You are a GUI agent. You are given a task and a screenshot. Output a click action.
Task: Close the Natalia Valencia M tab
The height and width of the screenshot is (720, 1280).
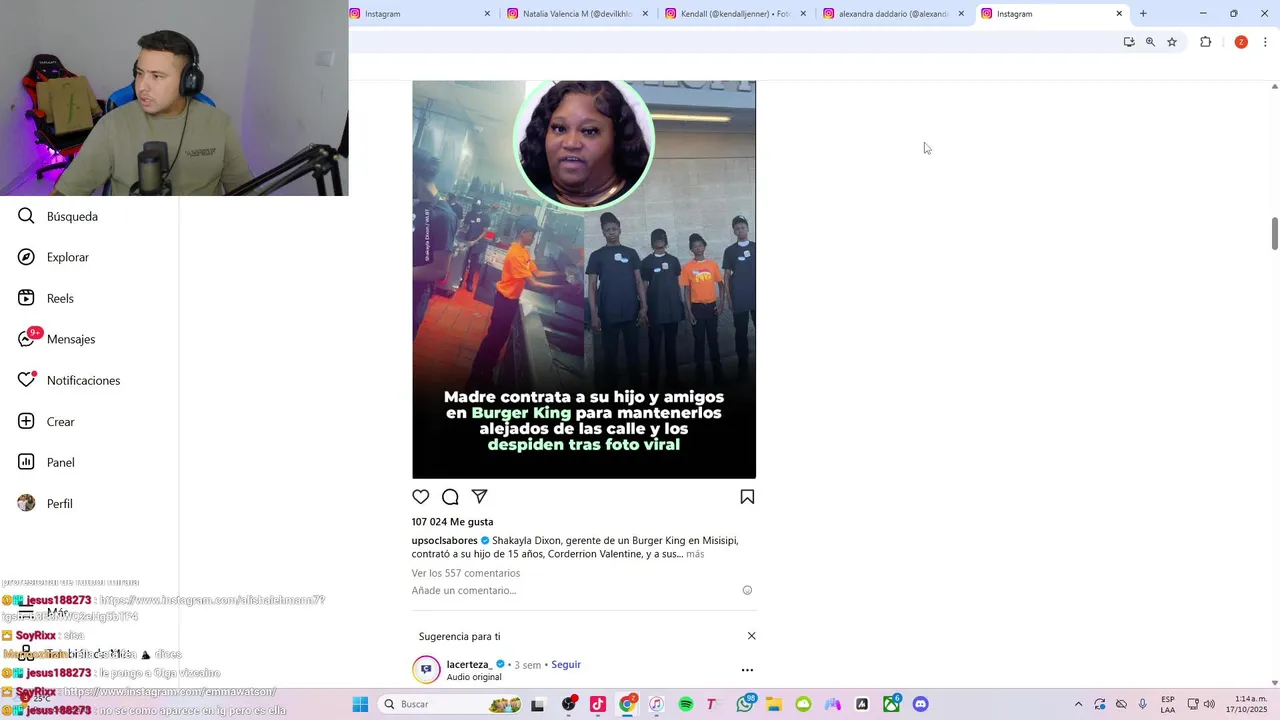pyautogui.click(x=645, y=14)
